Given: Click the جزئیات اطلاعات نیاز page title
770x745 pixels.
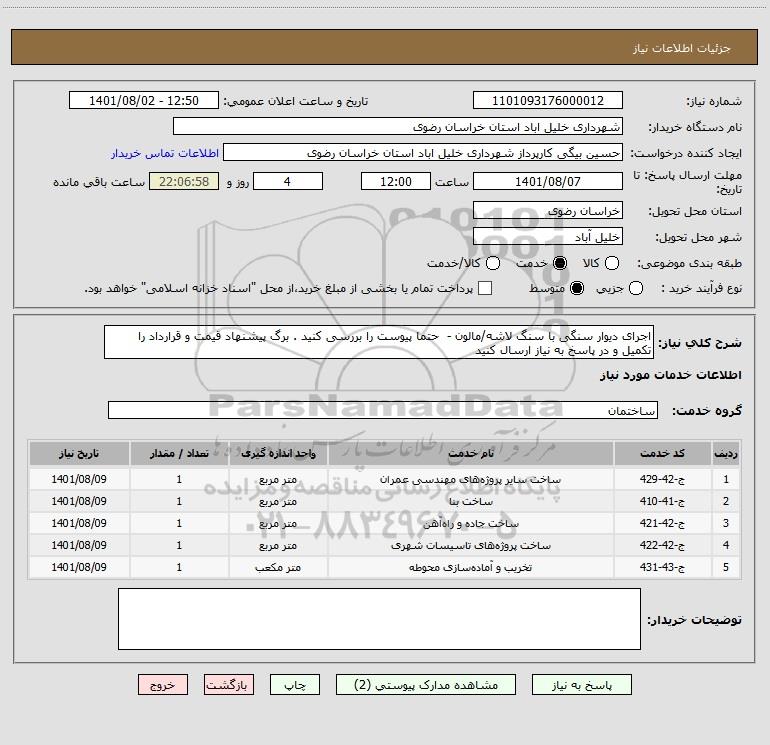Looking at the screenshot, I should click(682, 48).
